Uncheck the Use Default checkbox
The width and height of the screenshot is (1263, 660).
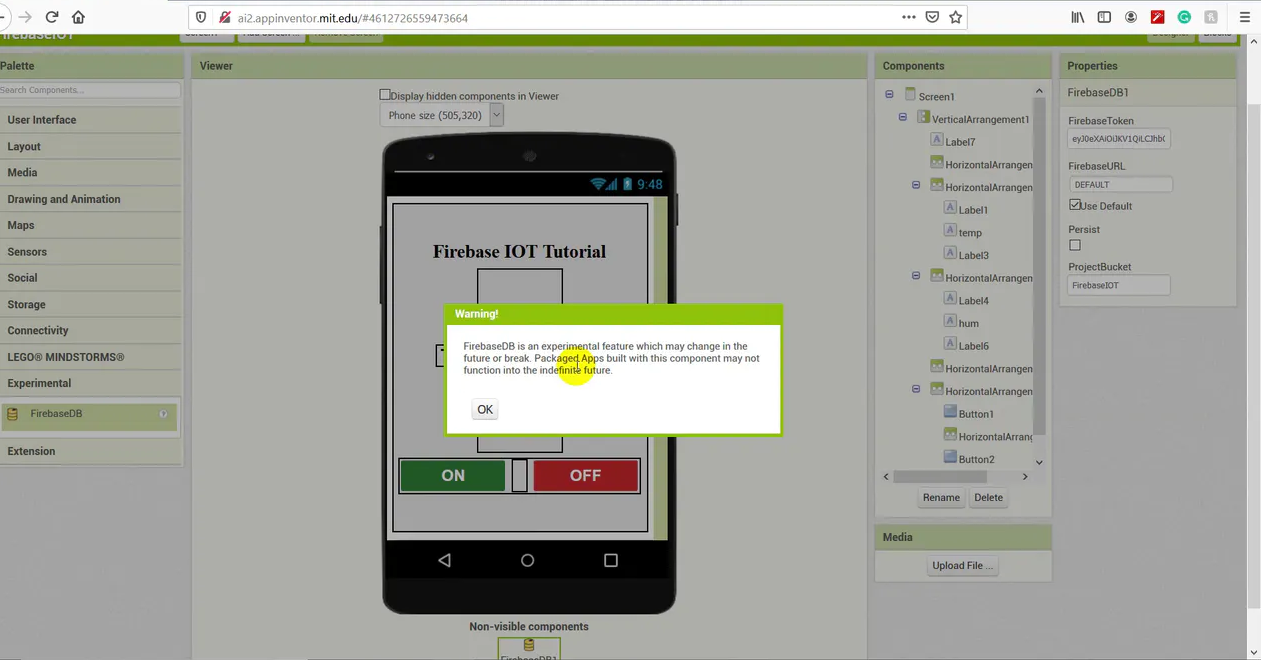pyautogui.click(x=1075, y=205)
